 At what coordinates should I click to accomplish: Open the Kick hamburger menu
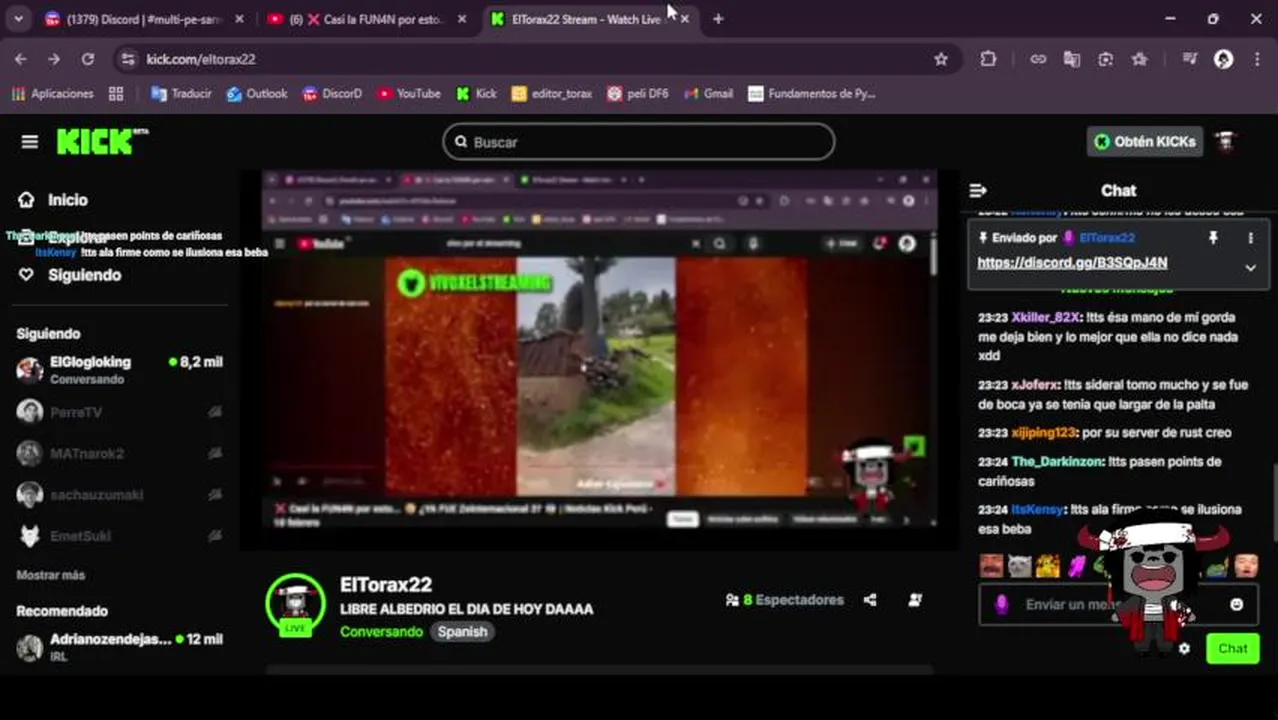pyautogui.click(x=30, y=142)
